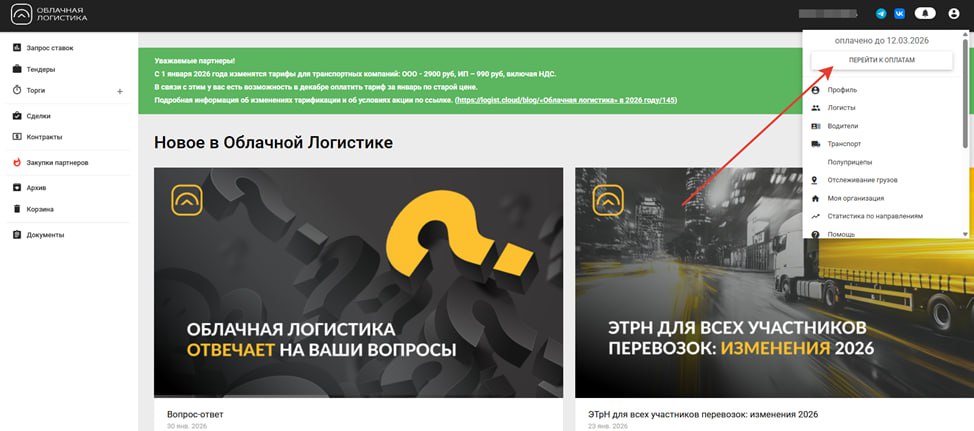Image resolution: width=974 pixels, height=431 pixels.
Task: Open Документы in the left sidebar
Action: point(46,235)
